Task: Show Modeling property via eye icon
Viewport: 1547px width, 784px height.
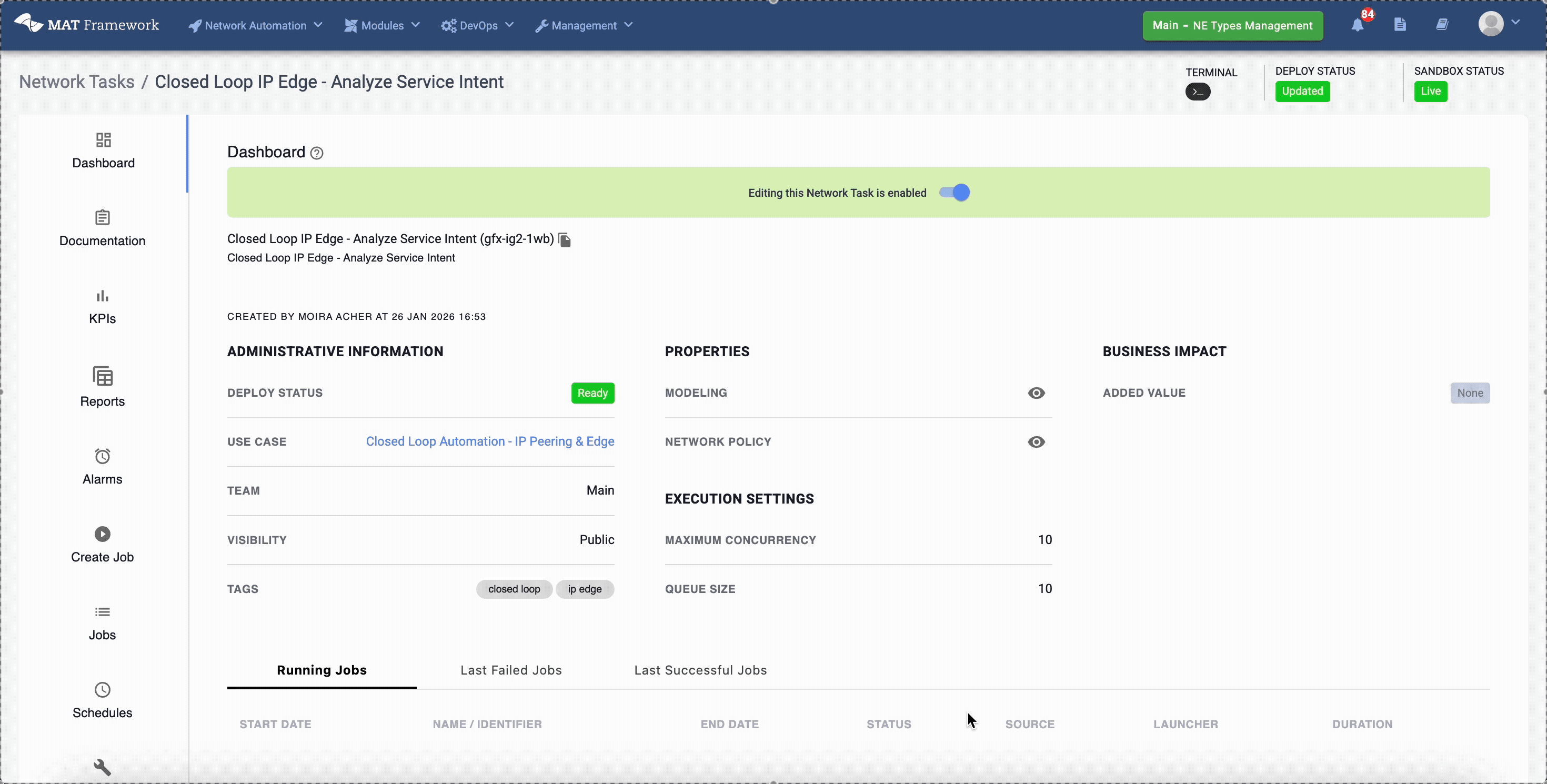Action: pos(1036,393)
